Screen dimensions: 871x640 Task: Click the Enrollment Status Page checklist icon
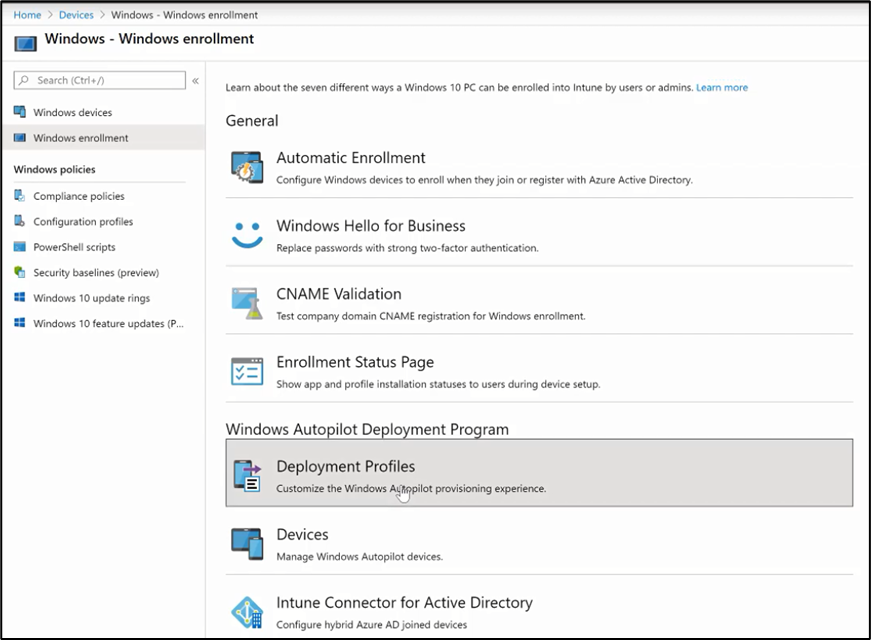coord(247,372)
